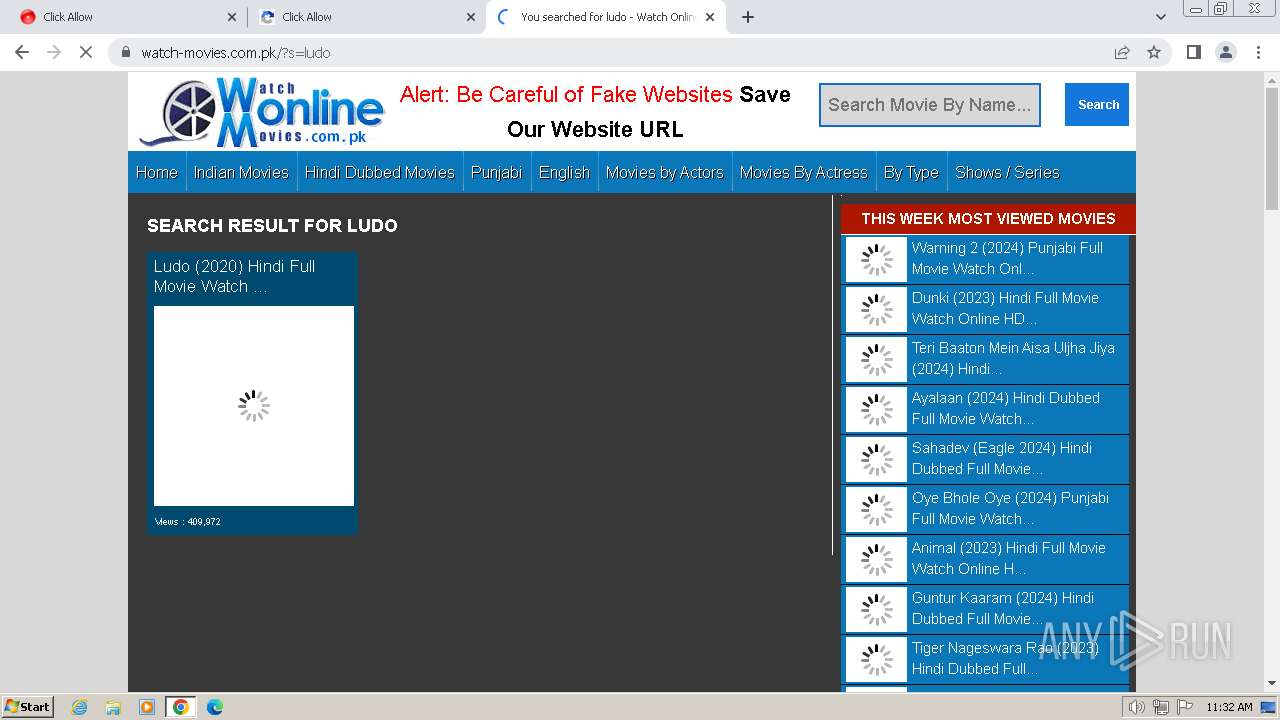Image resolution: width=1280 pixels, height=720 pixels.
Task: Open Oye Bhole Oye (2024) Punjabi link
Action: [x=1010, y=508]
